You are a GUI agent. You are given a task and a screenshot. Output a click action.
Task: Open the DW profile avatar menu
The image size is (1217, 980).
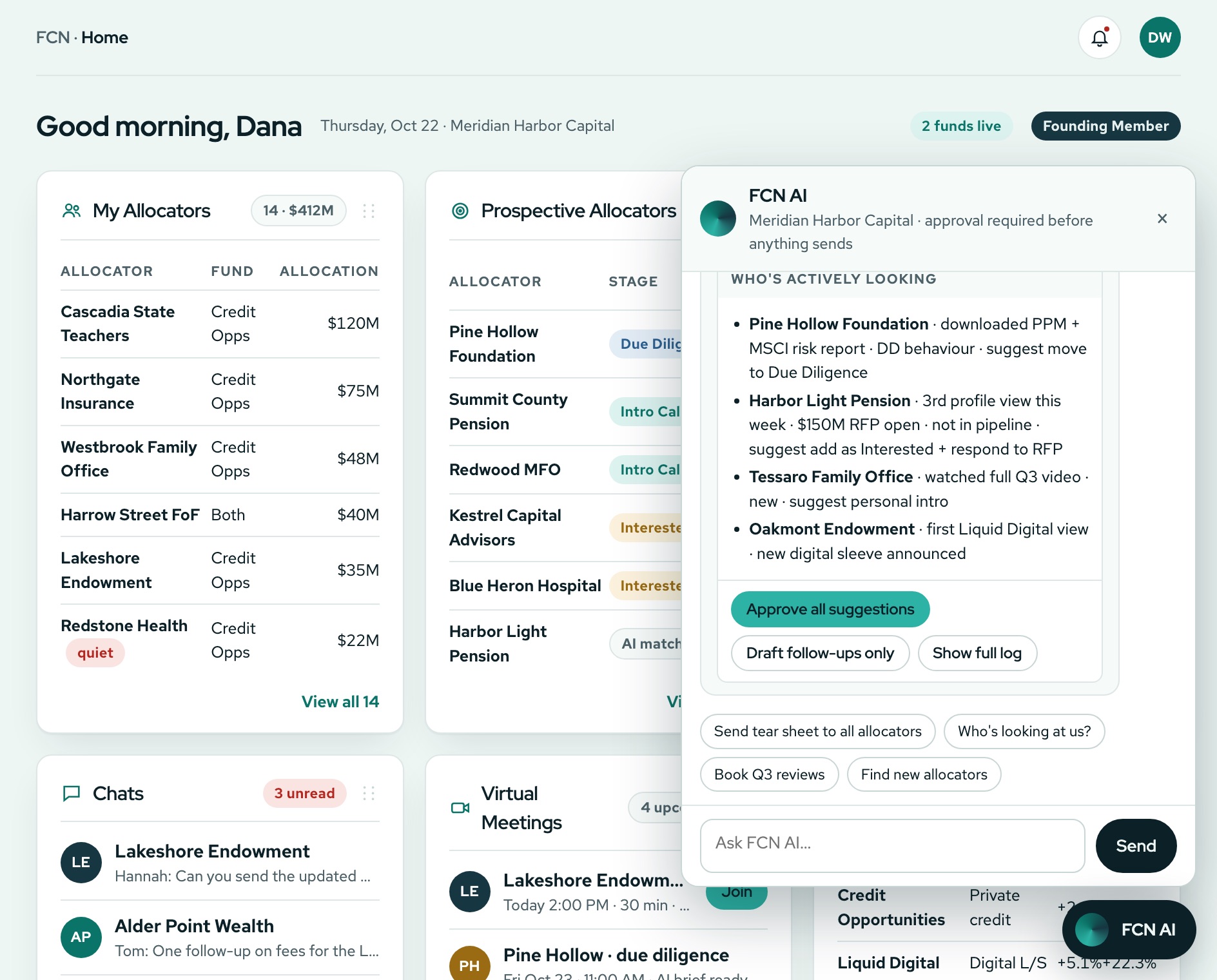click(x=1160, y=37)
